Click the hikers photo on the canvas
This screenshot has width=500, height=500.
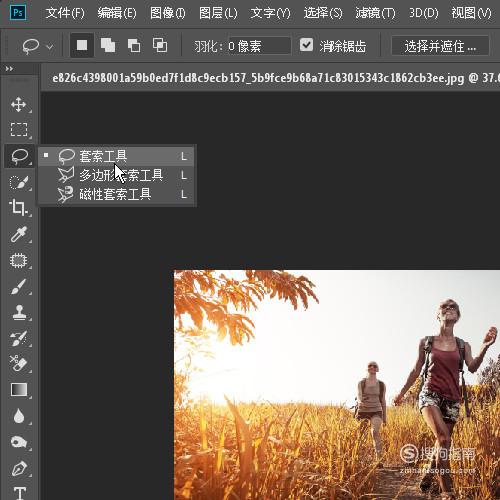(x=337, y=385)
